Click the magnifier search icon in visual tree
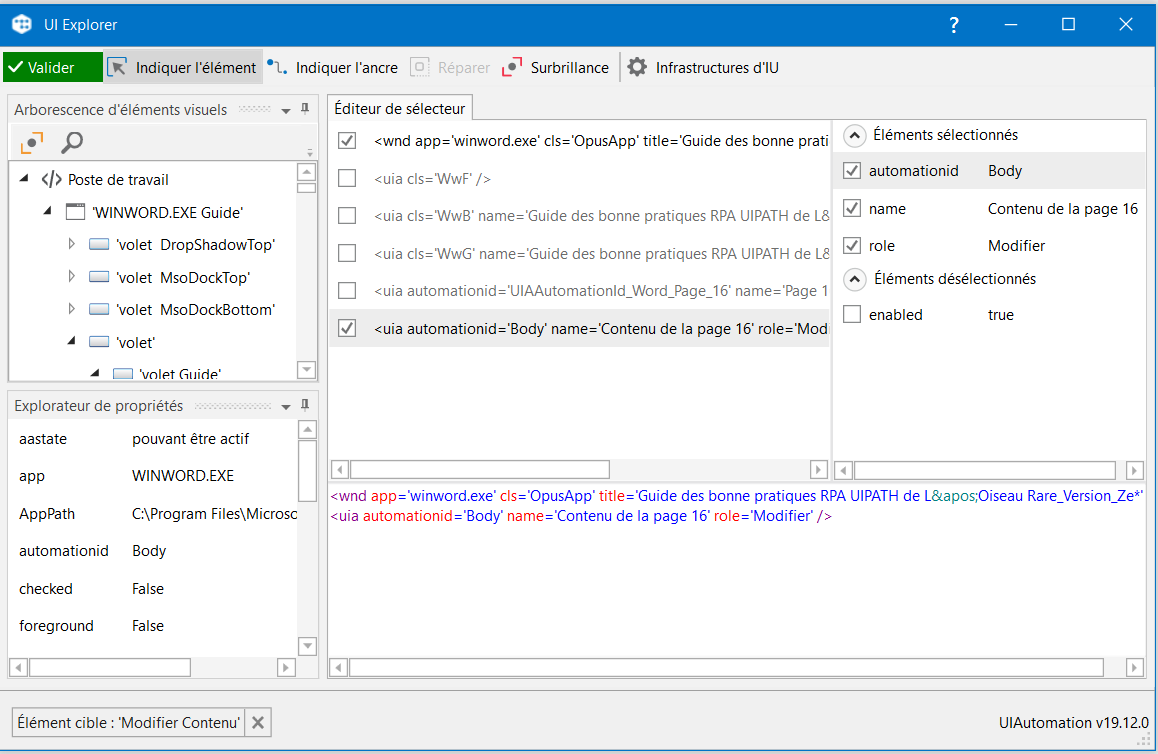 tap(71, 143)
